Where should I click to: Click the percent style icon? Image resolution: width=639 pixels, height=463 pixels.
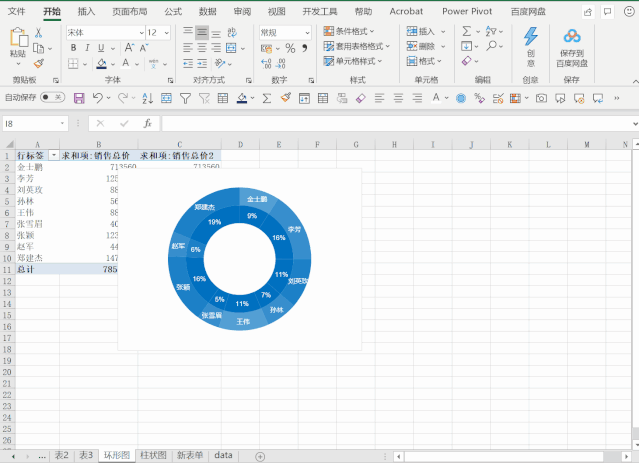tap(290, 49)
